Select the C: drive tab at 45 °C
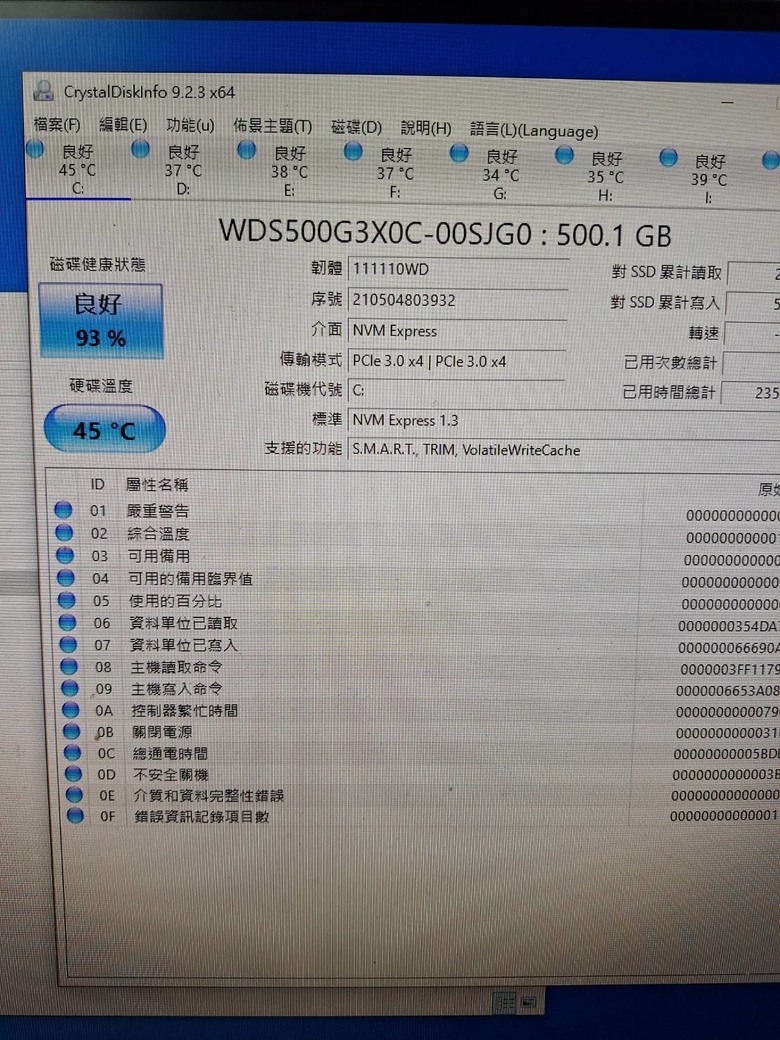The image size is (780, 1040). coord(78,170)
